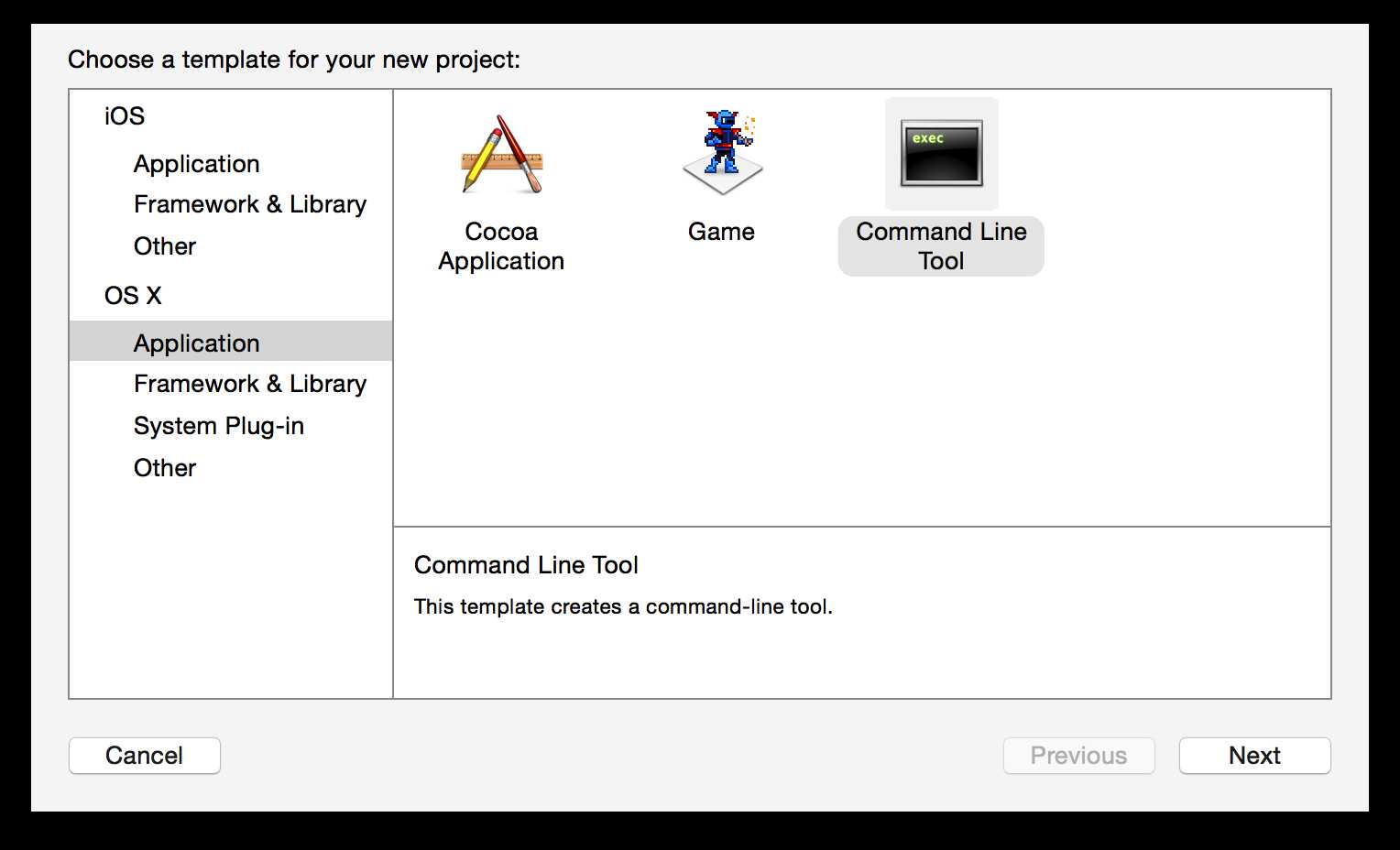Select Other under OS X
Screen dimensions: 1400x850
[x=165, y=468]
